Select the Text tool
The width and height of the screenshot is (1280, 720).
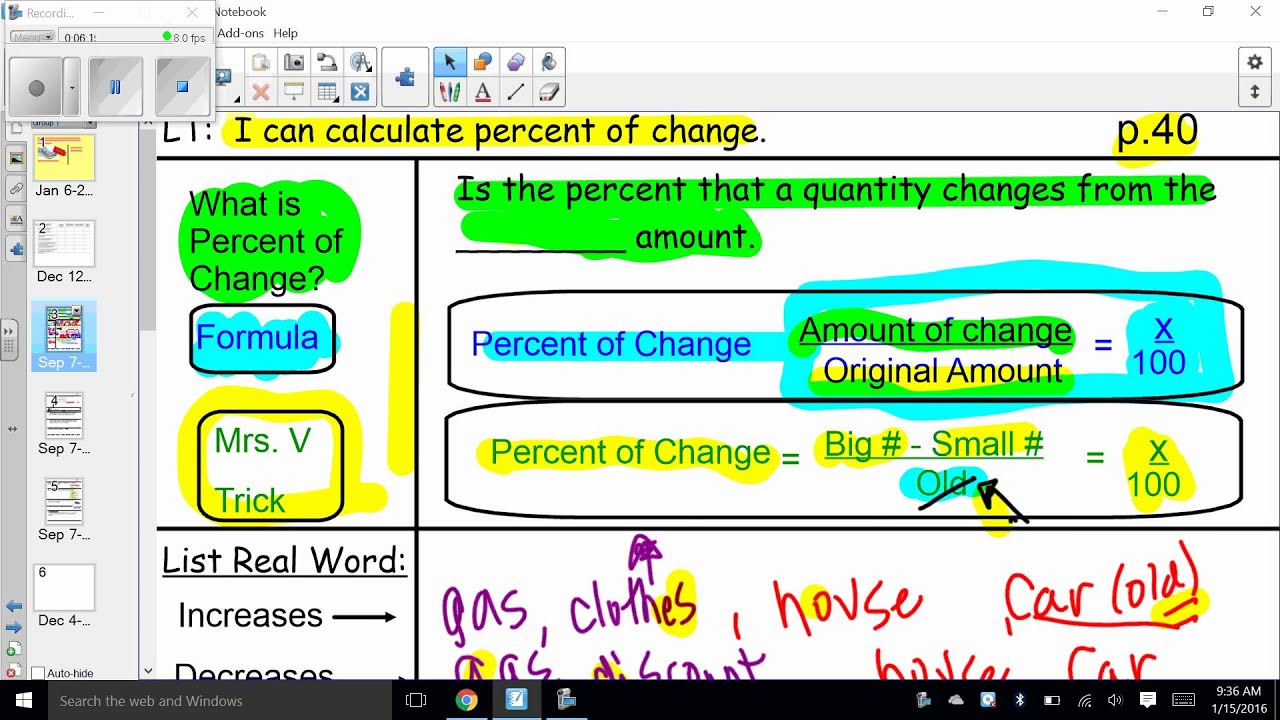tap(483, 93)
